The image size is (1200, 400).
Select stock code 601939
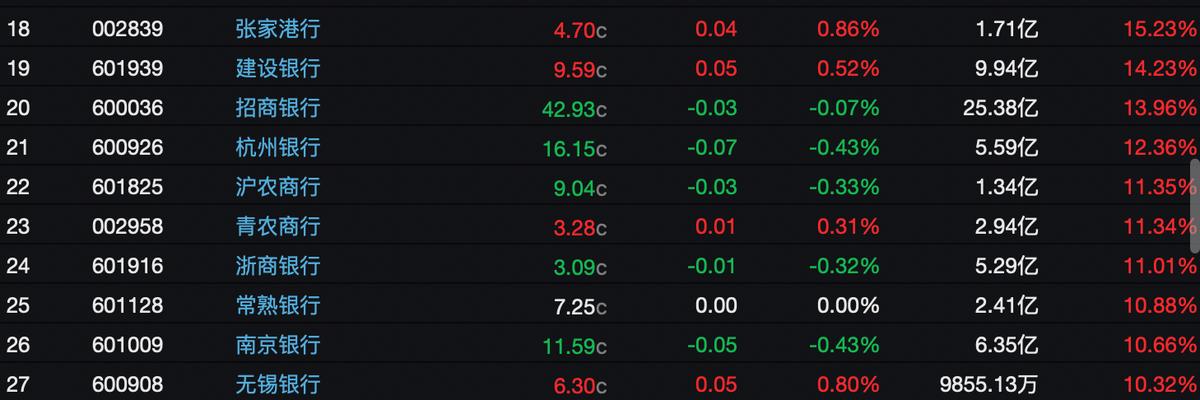[127, 69]
